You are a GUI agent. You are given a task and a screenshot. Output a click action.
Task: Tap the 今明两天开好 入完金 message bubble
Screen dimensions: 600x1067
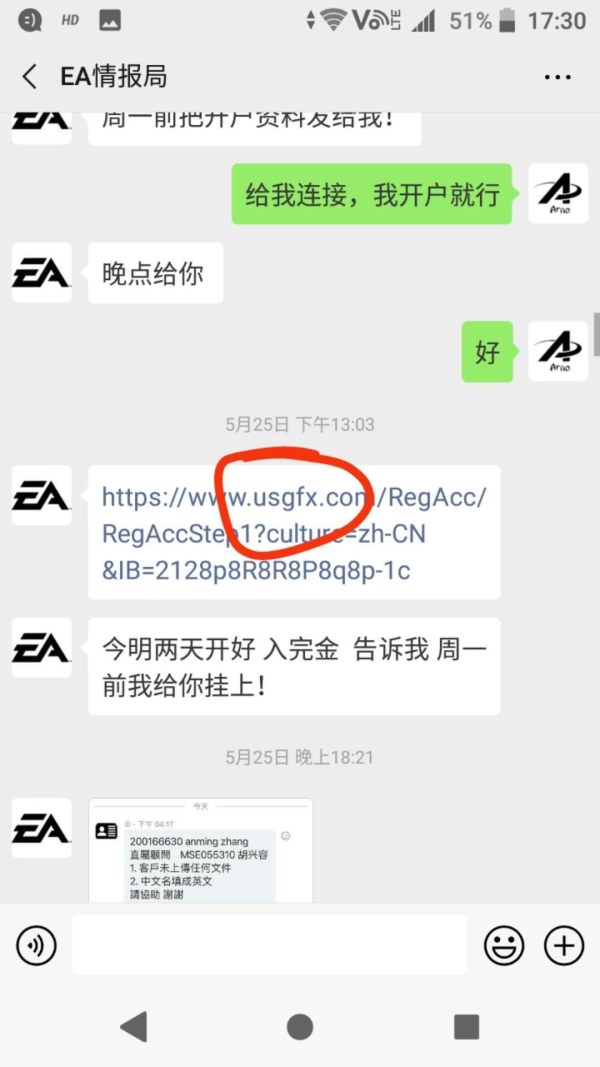294,667
